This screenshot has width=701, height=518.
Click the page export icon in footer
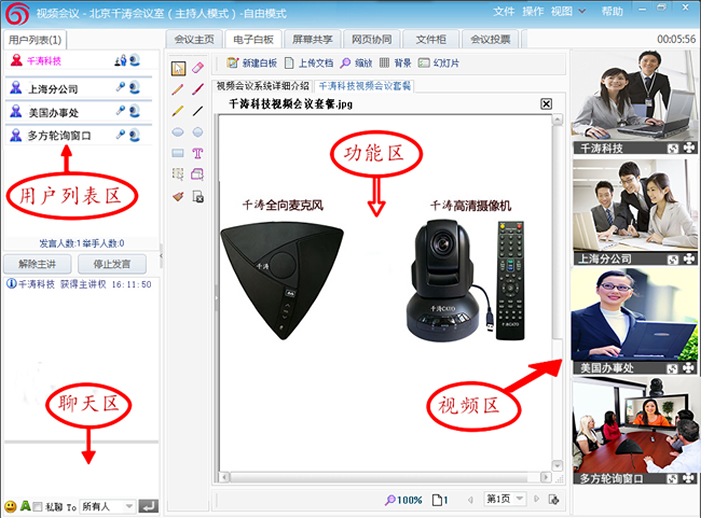[553, 499]
